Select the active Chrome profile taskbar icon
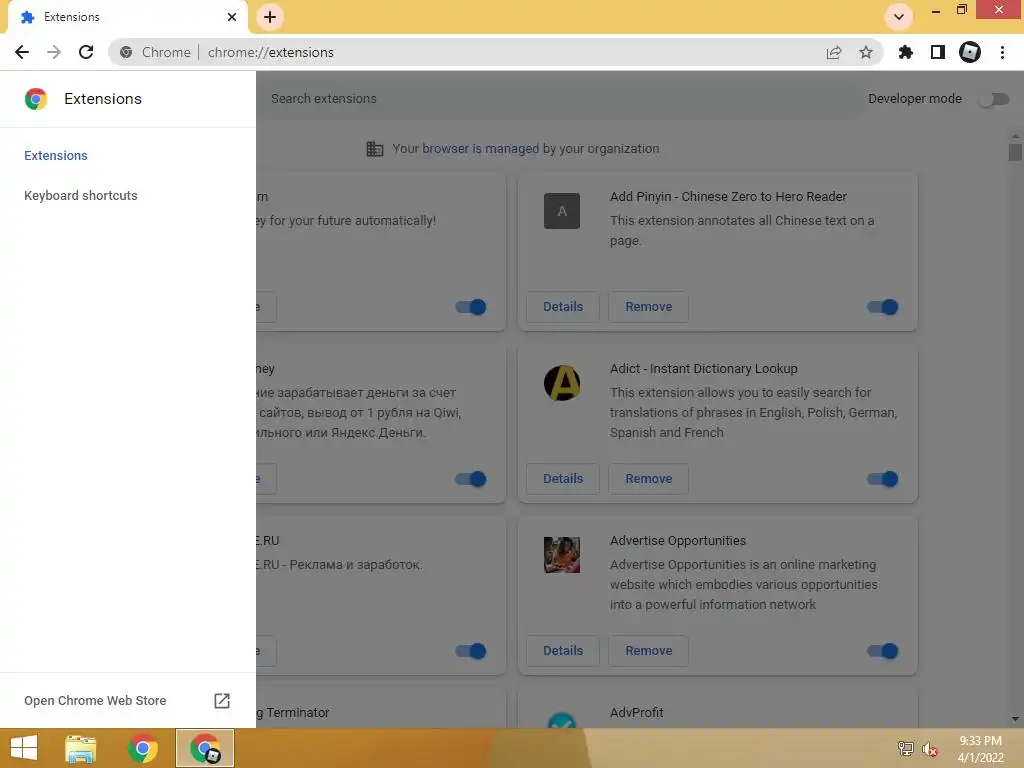This screenshot has width=1024, height=768. click(205, 748)
